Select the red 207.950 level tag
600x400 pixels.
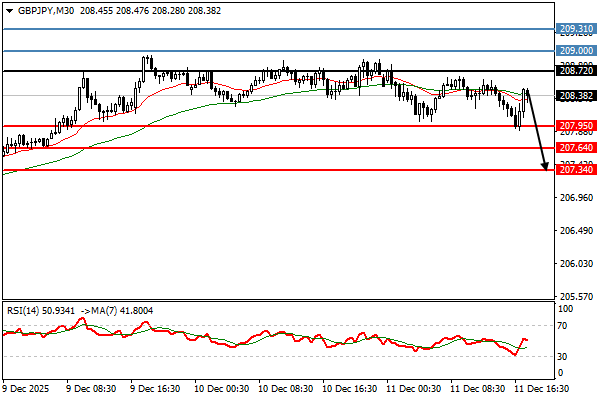pos(575,126)
